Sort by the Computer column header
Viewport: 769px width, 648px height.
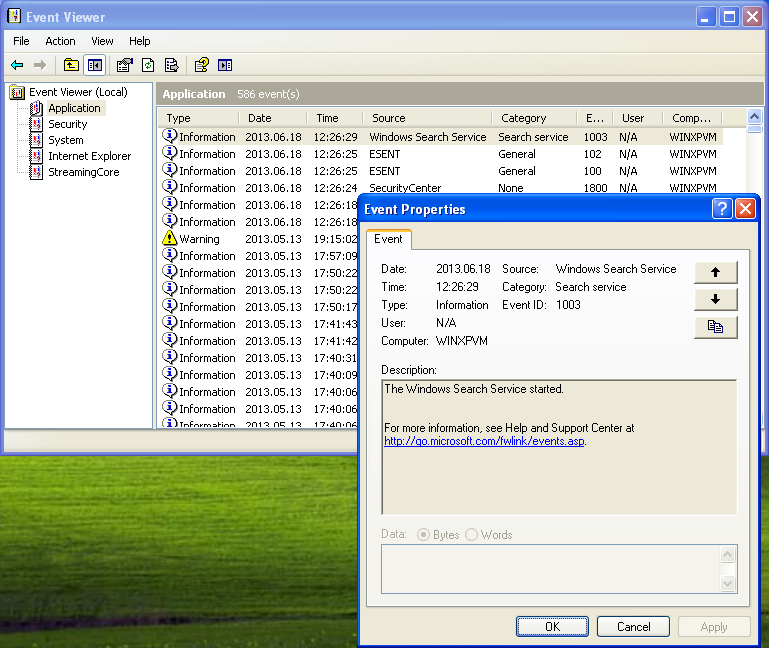click(692, 118)
